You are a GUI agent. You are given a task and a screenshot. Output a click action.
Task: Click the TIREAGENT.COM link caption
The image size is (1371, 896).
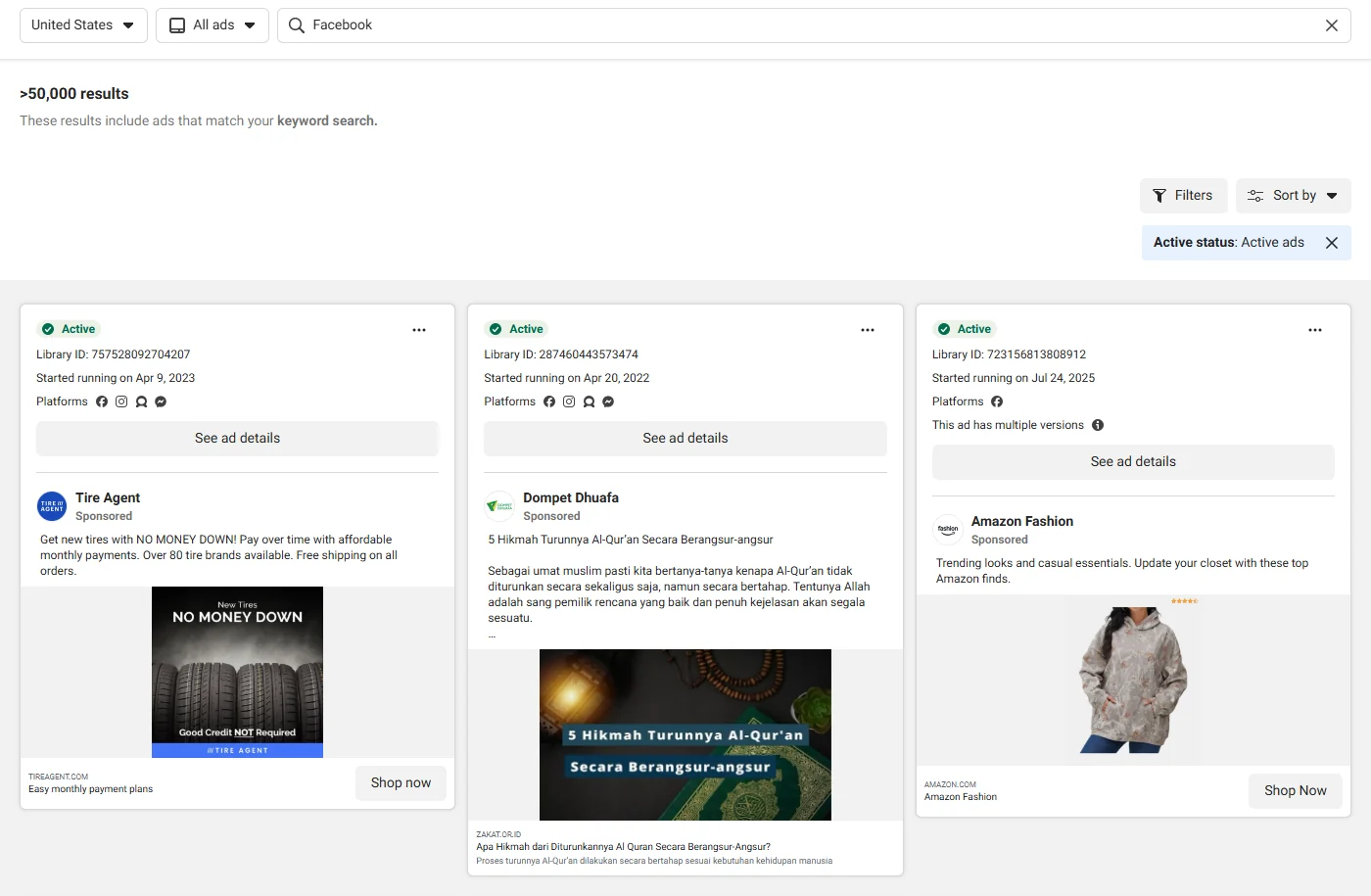point(58,777)
